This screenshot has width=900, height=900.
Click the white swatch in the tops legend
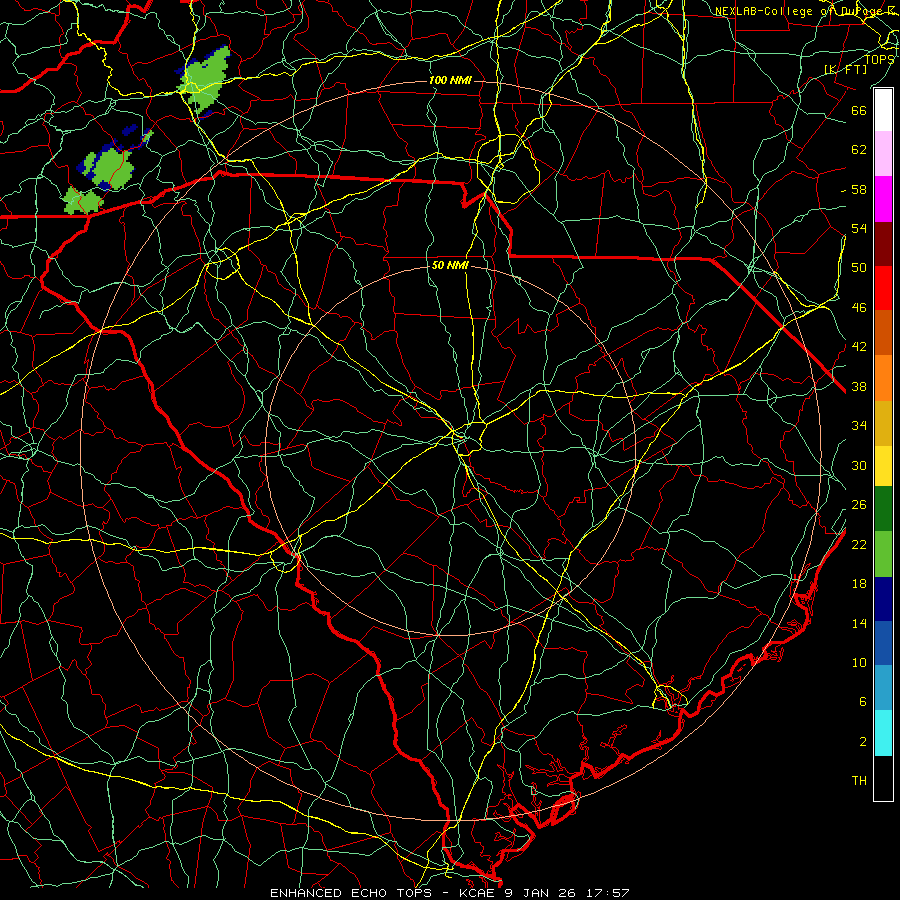point(883,110)
